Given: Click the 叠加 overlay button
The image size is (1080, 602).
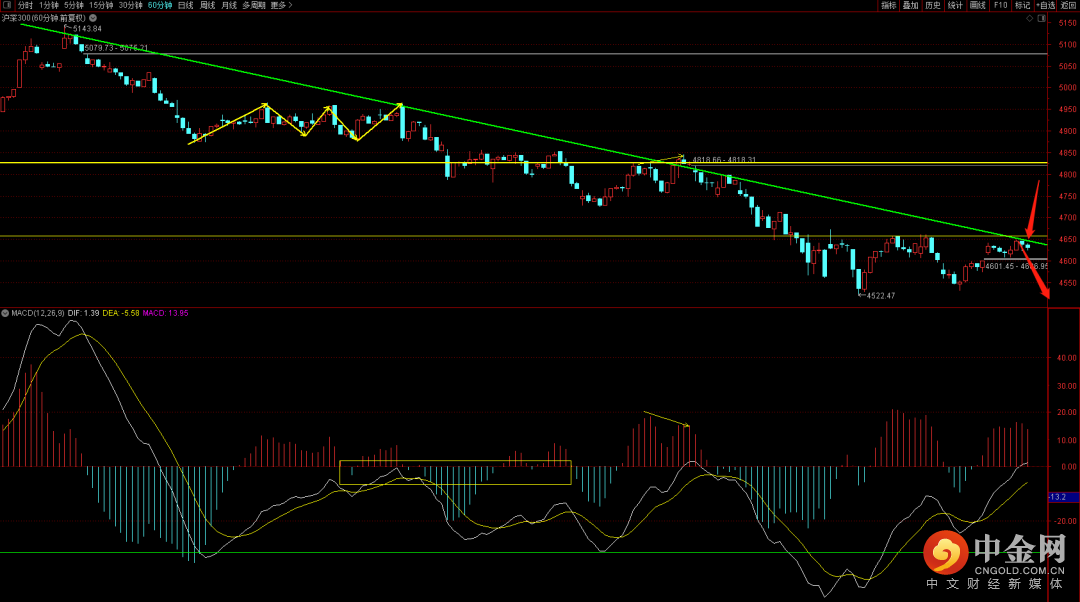Looking at the screenshot, I should 910,5.
